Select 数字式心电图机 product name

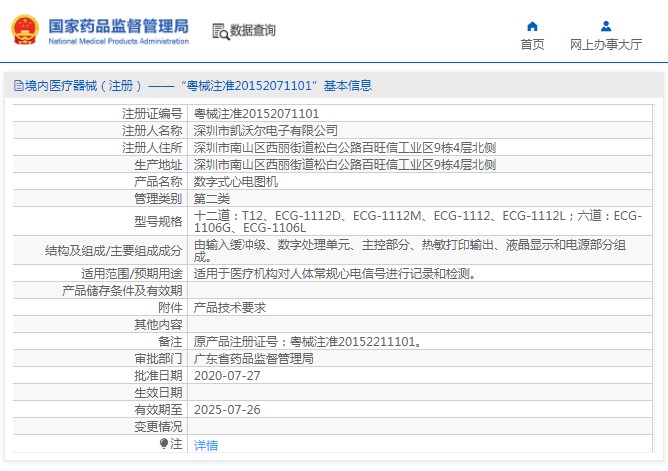point(236,182)
